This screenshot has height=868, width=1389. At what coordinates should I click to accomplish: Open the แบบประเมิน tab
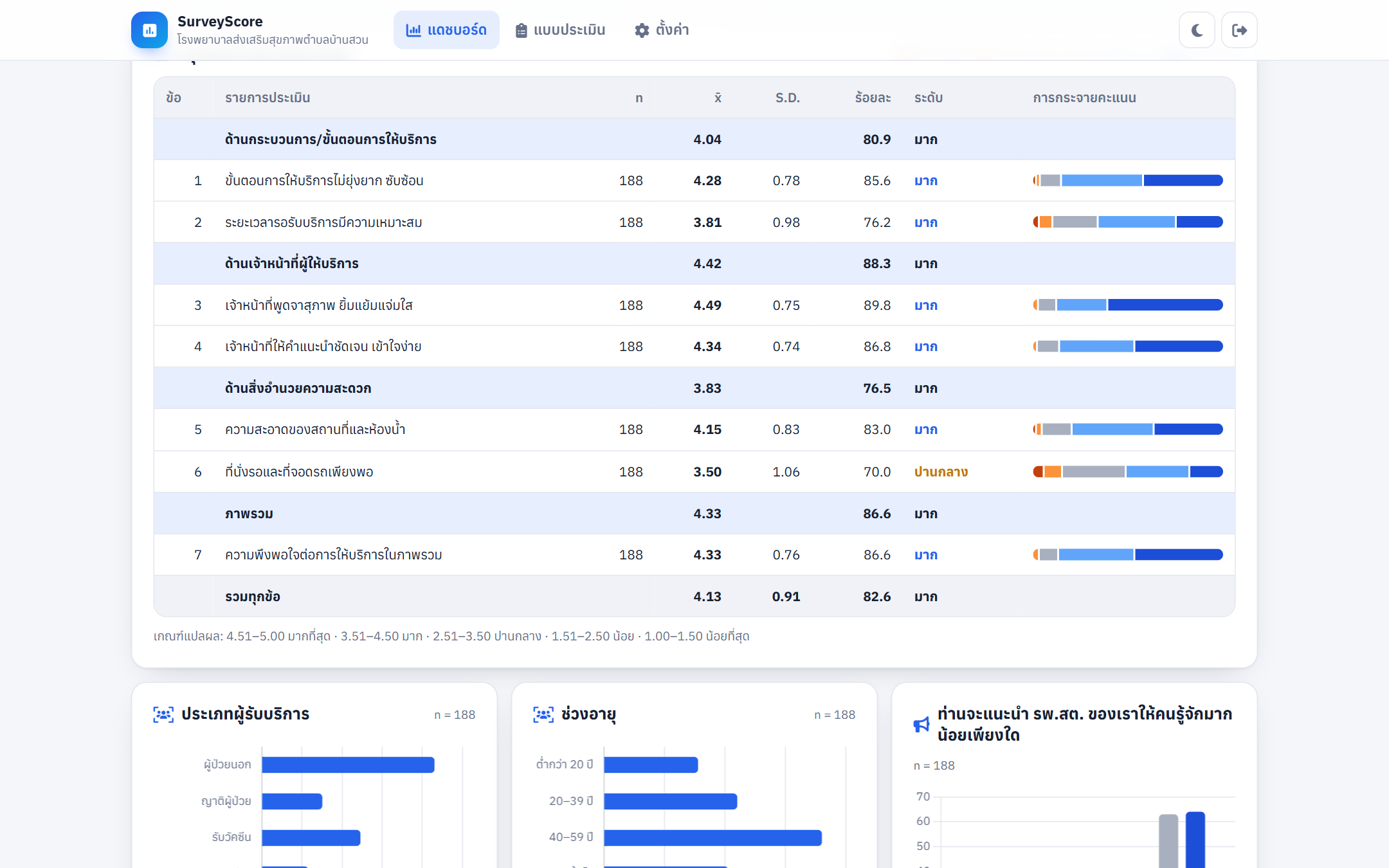pyautogui.click(x=560, y=30)
